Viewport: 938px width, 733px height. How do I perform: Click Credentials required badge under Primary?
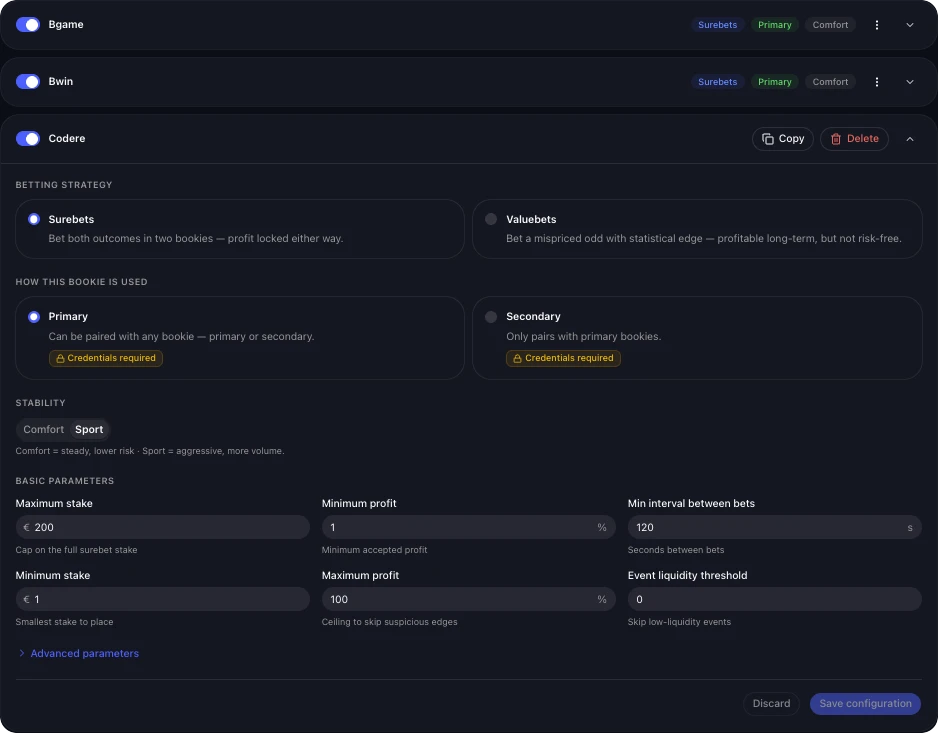[x=106, y=358]
